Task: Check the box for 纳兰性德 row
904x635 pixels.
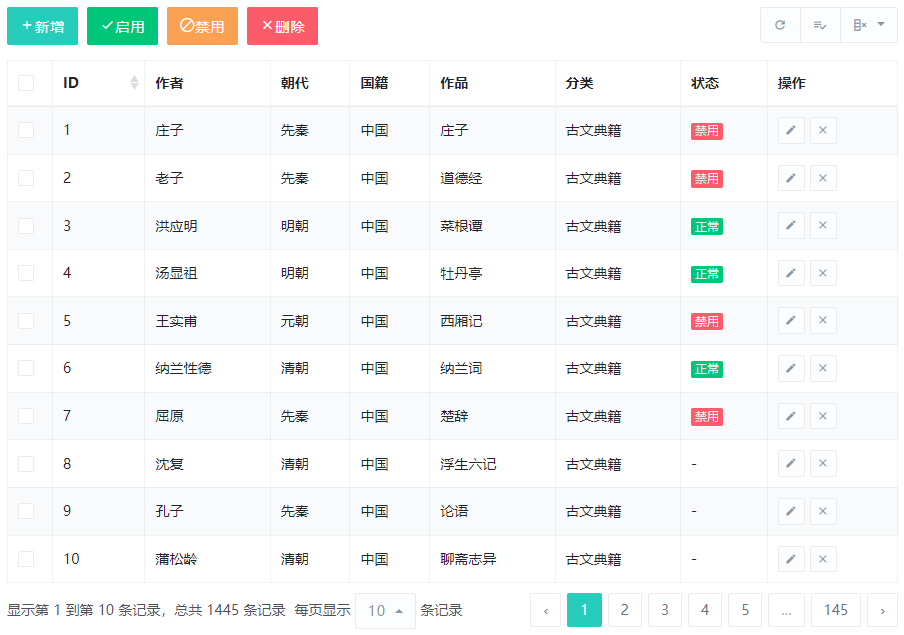Action: [x=26, y=369]
